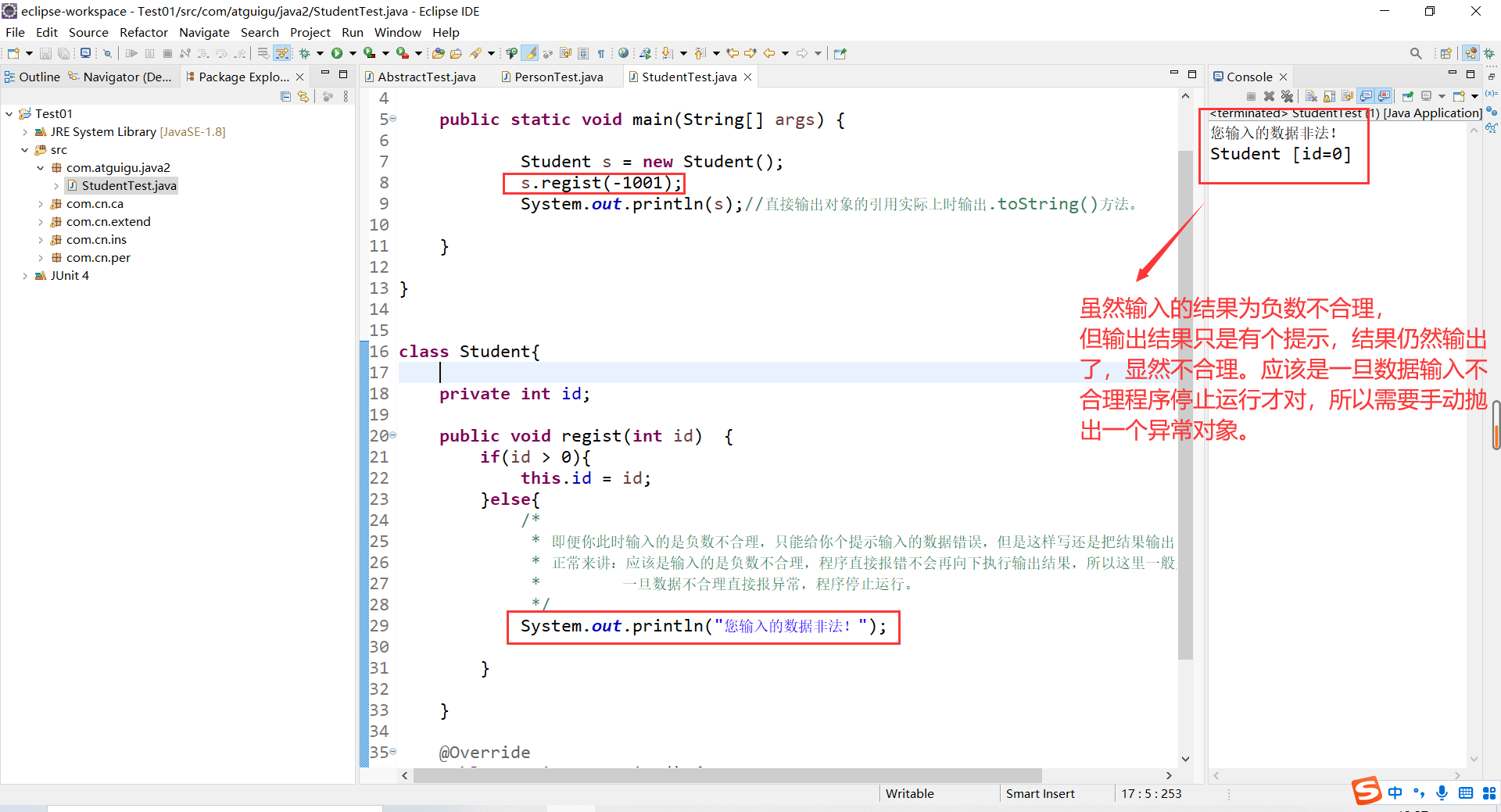Screen dimensions: 1501x812
Task: Open the Refactor menu
Action: pos(143,32)
